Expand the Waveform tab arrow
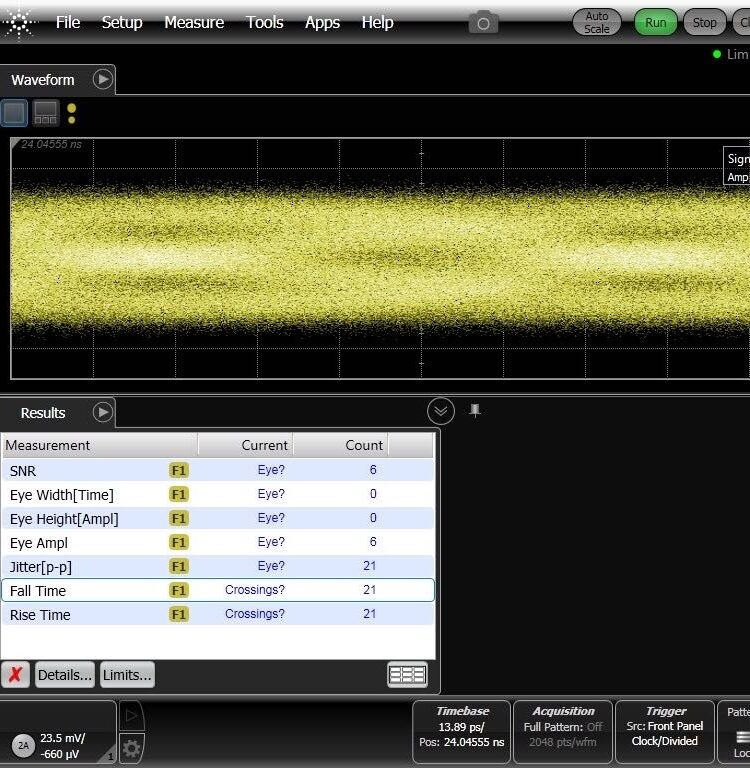The image size is (750, 768). pyautogui.click(x=102, y=79)
